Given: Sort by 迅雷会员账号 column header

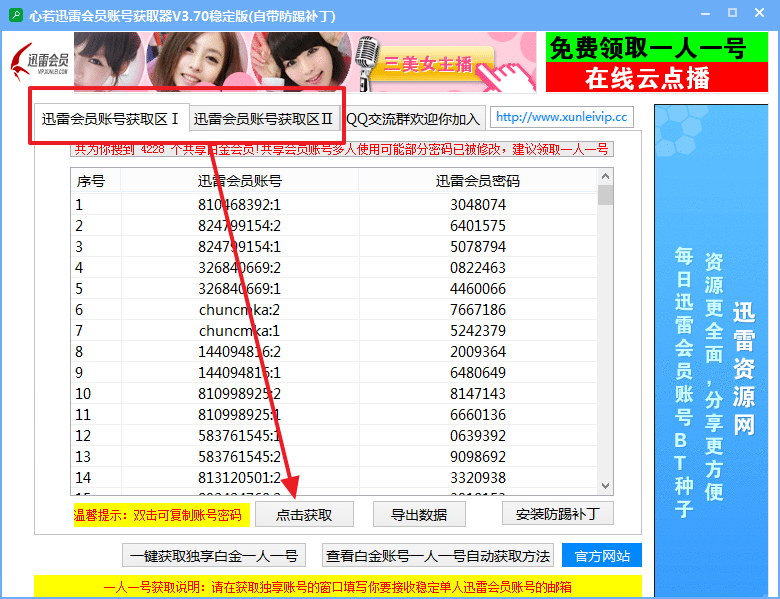Looking at the screenshot, I should point(239,181).
